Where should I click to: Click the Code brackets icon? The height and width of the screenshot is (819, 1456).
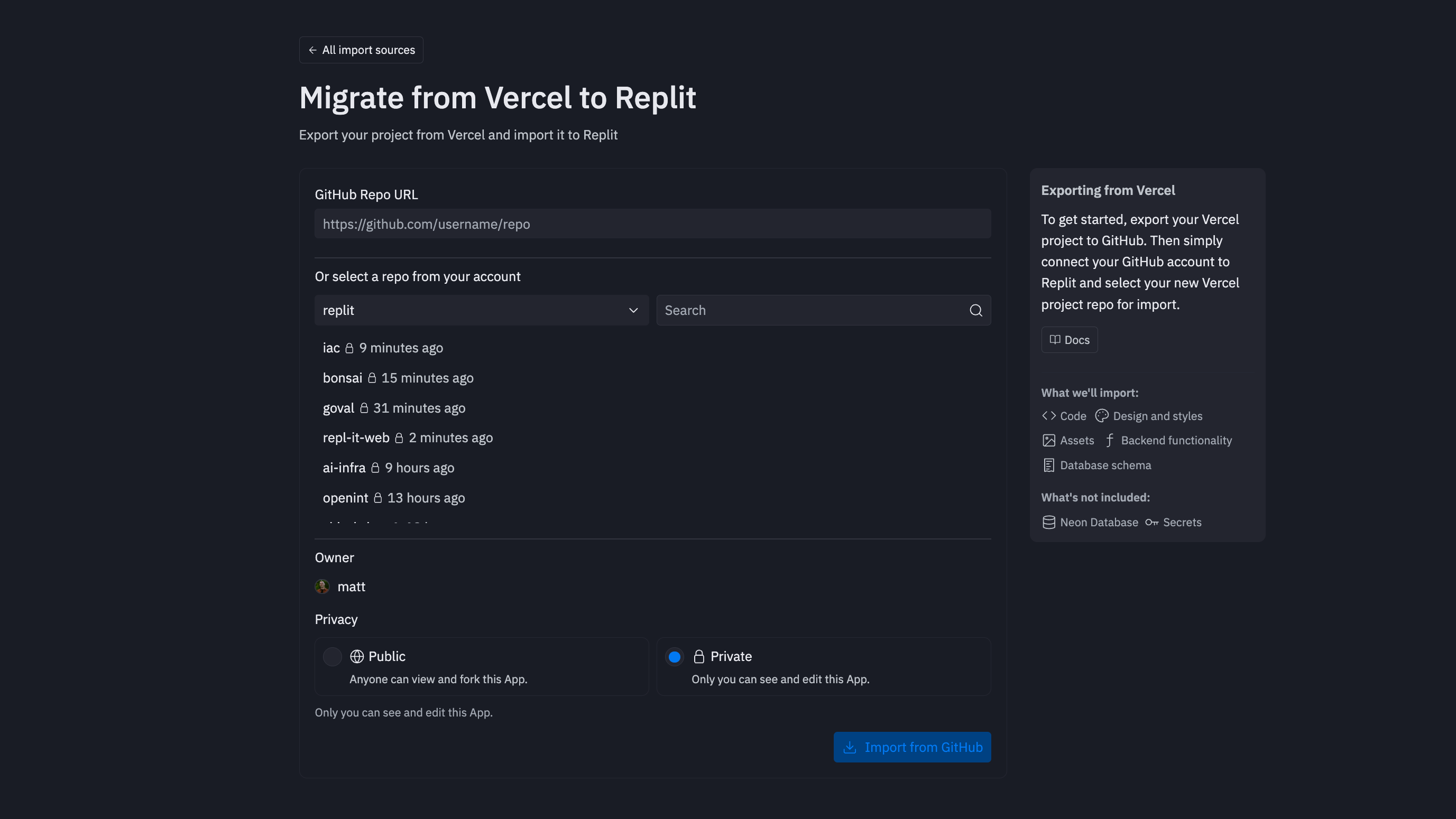click(1048, 416)
